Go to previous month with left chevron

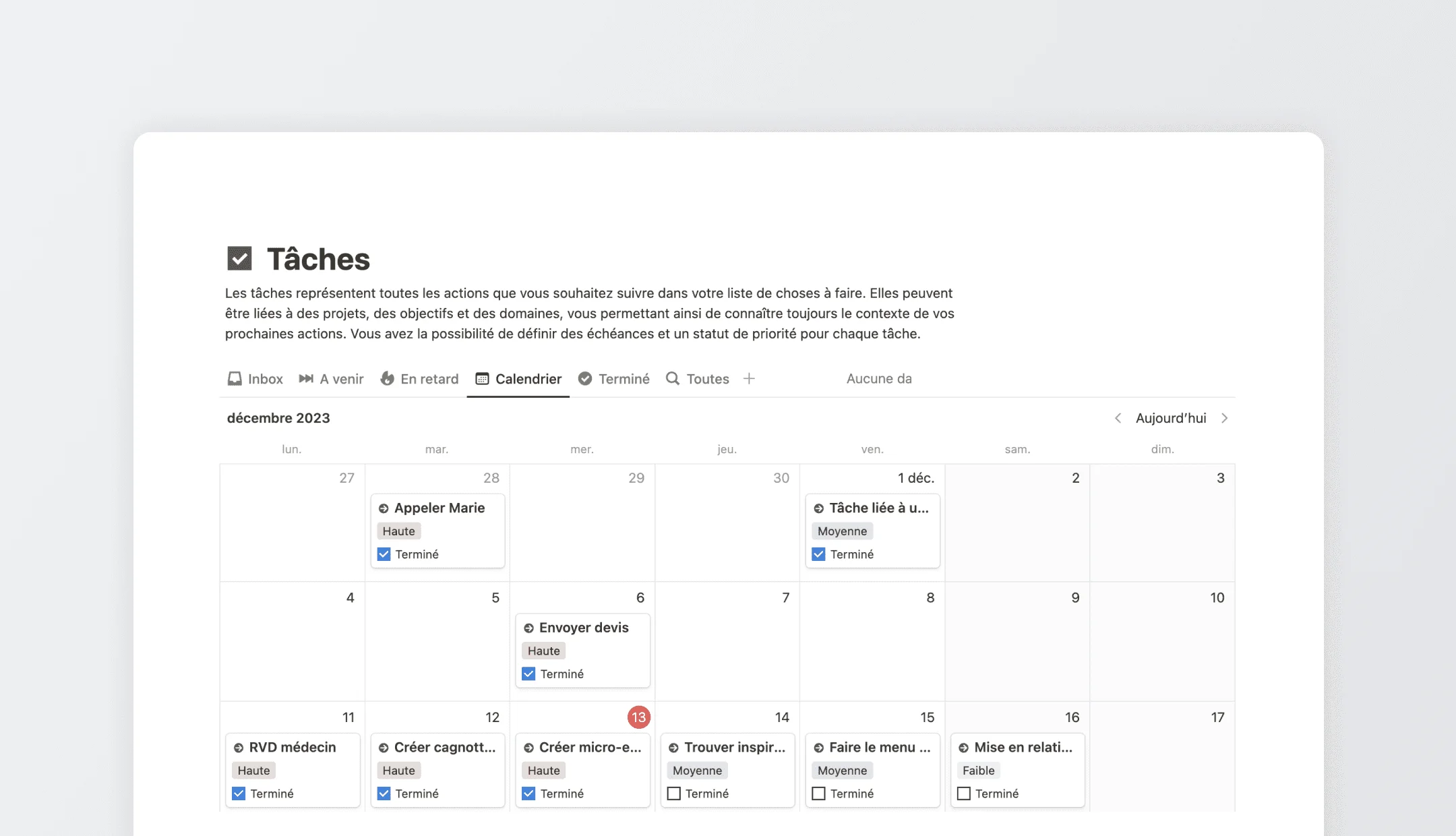[x=1118, y=418]
